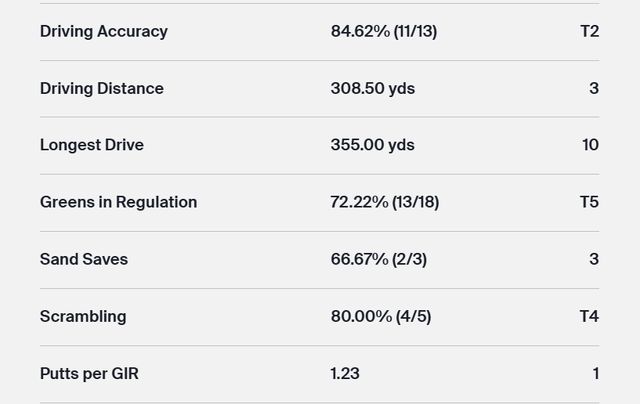
Task: Select the Putts per GIR label
Action: pos(89,373)
